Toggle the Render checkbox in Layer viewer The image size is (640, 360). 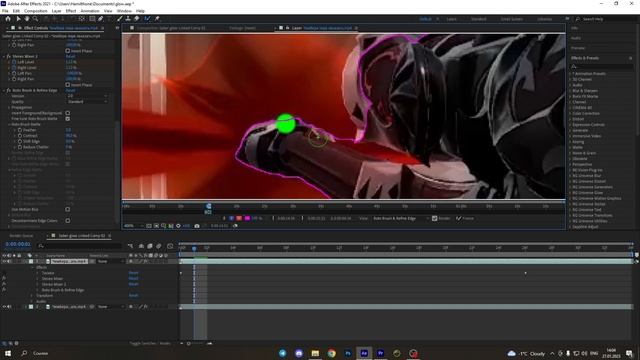click(x=435, y=218)
